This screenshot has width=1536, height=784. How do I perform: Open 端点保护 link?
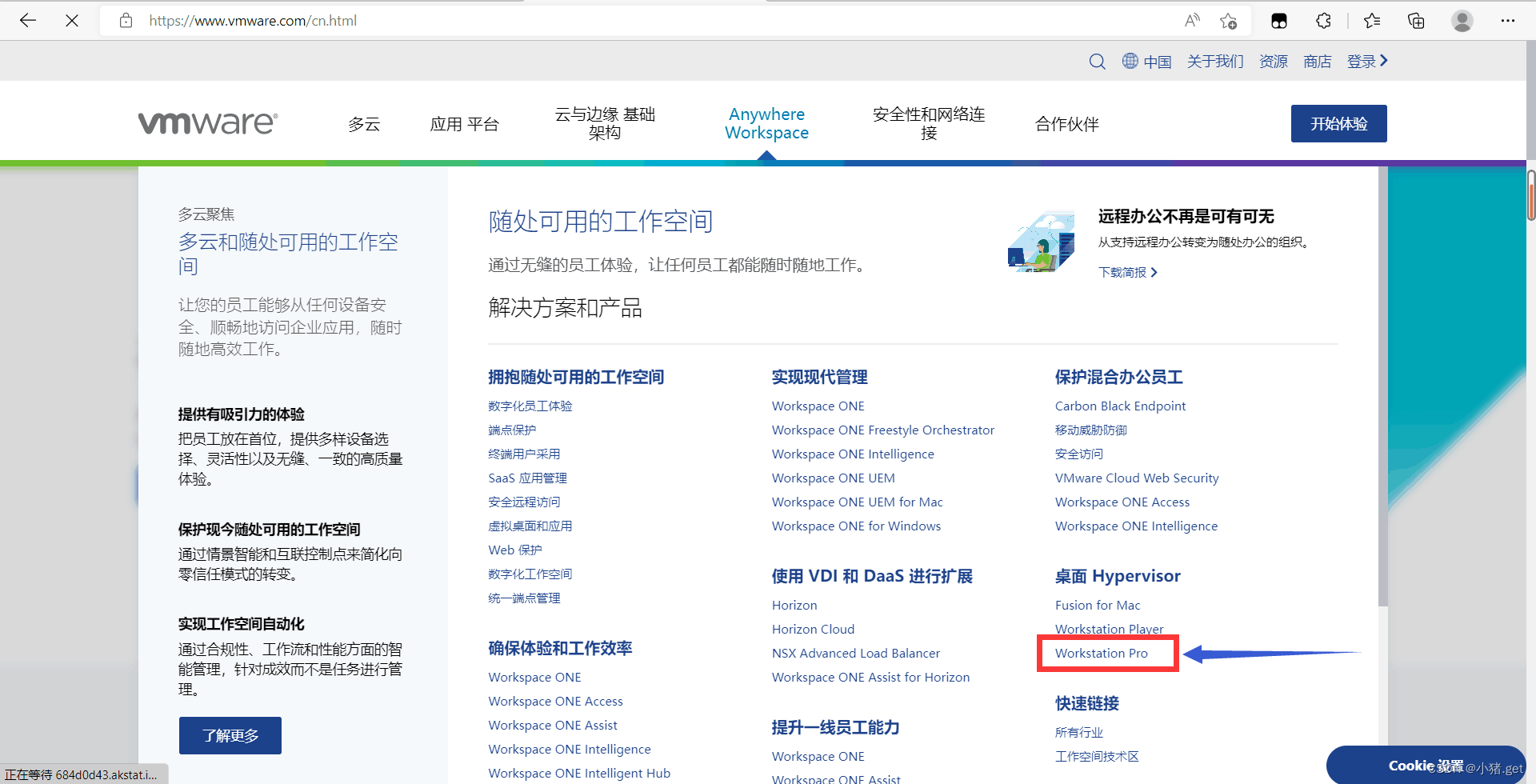pos(512,430)
